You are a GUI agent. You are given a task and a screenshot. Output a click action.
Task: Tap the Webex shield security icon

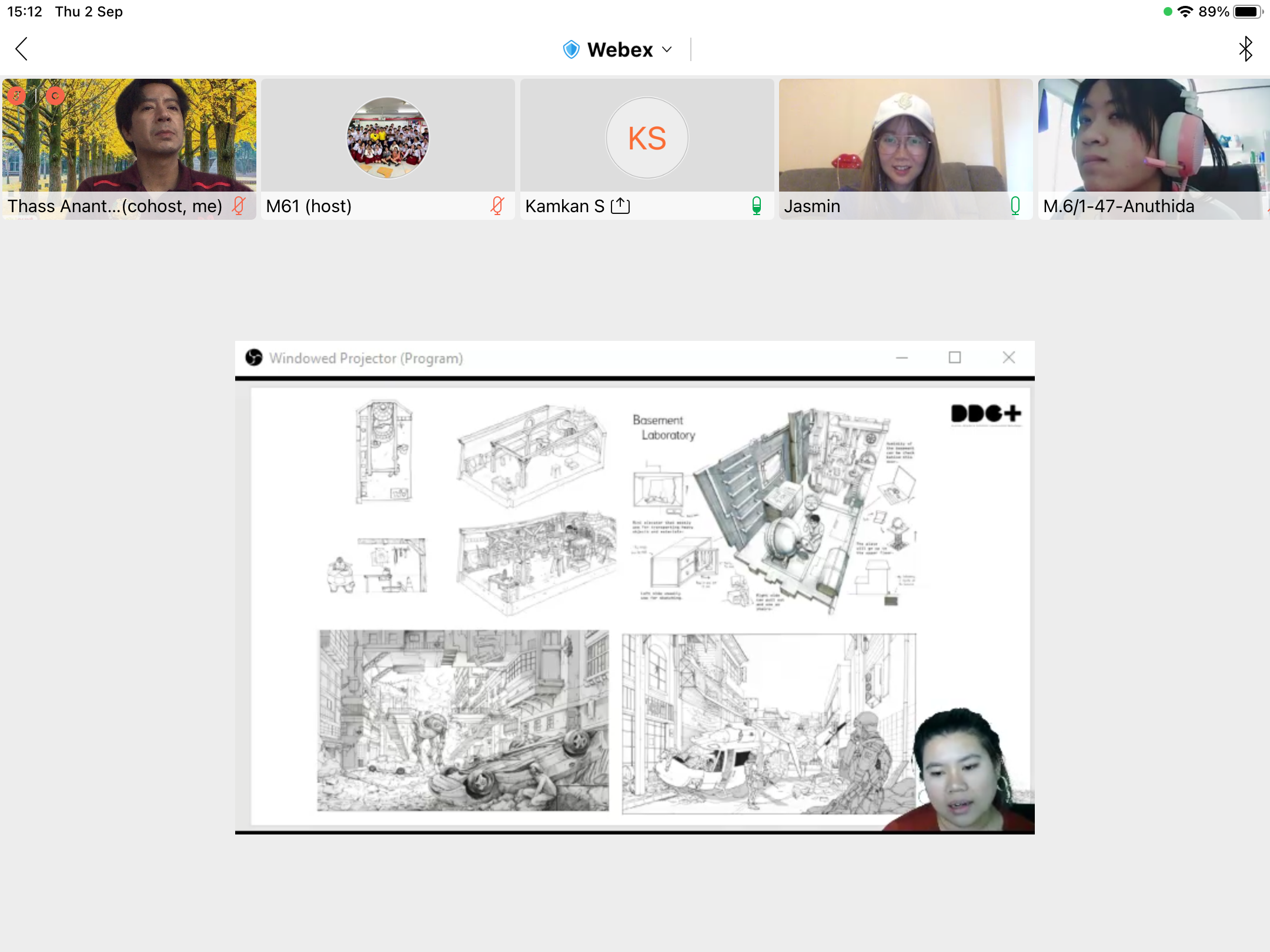(x=571, y=49)
